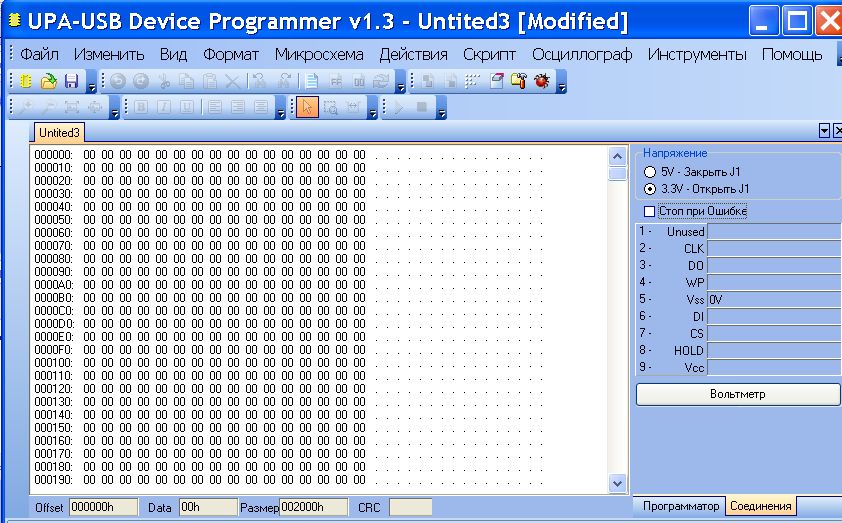Open the Инструменты menu
This screenshot has width=842, height=523.
point(697,54)
